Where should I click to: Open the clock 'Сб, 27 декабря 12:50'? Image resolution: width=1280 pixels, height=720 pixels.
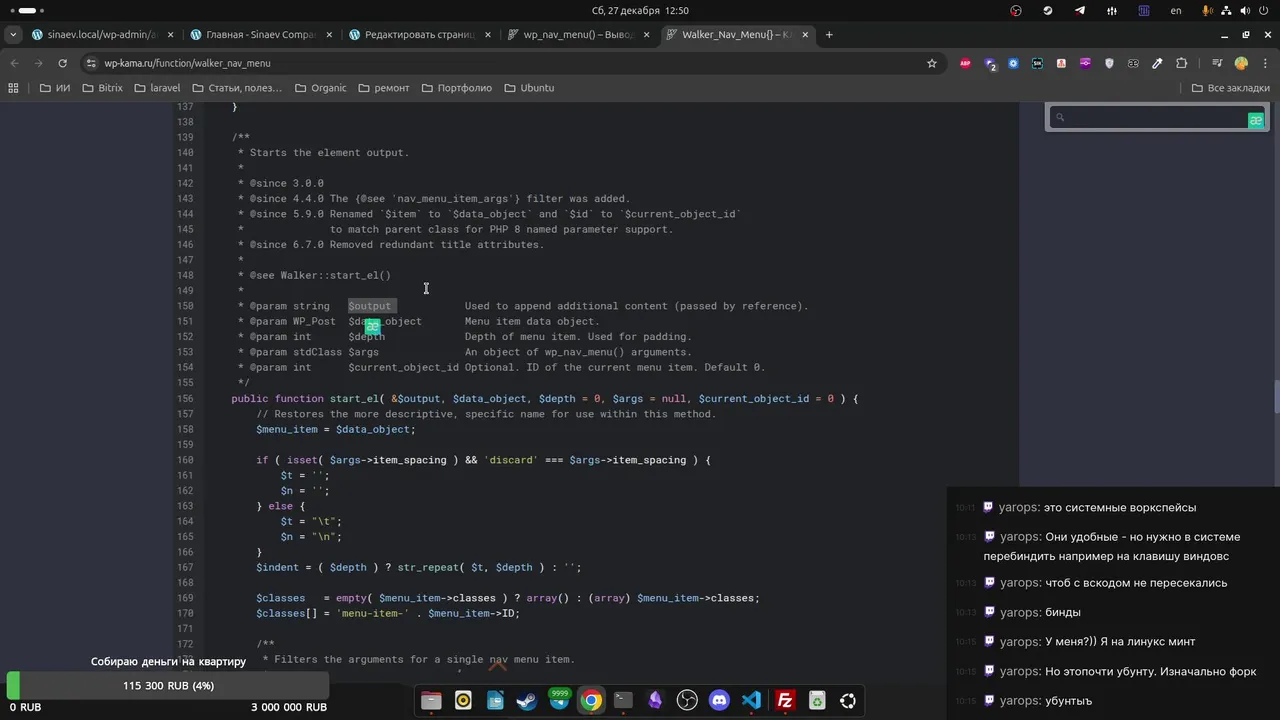(x=640, y=10)
